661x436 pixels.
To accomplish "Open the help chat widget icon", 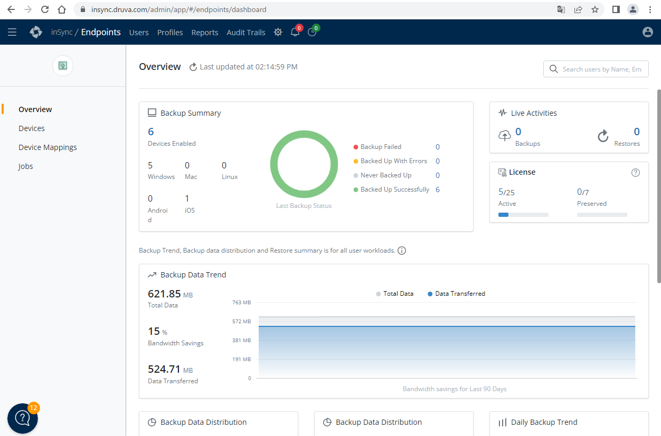I will click(22, 418).
